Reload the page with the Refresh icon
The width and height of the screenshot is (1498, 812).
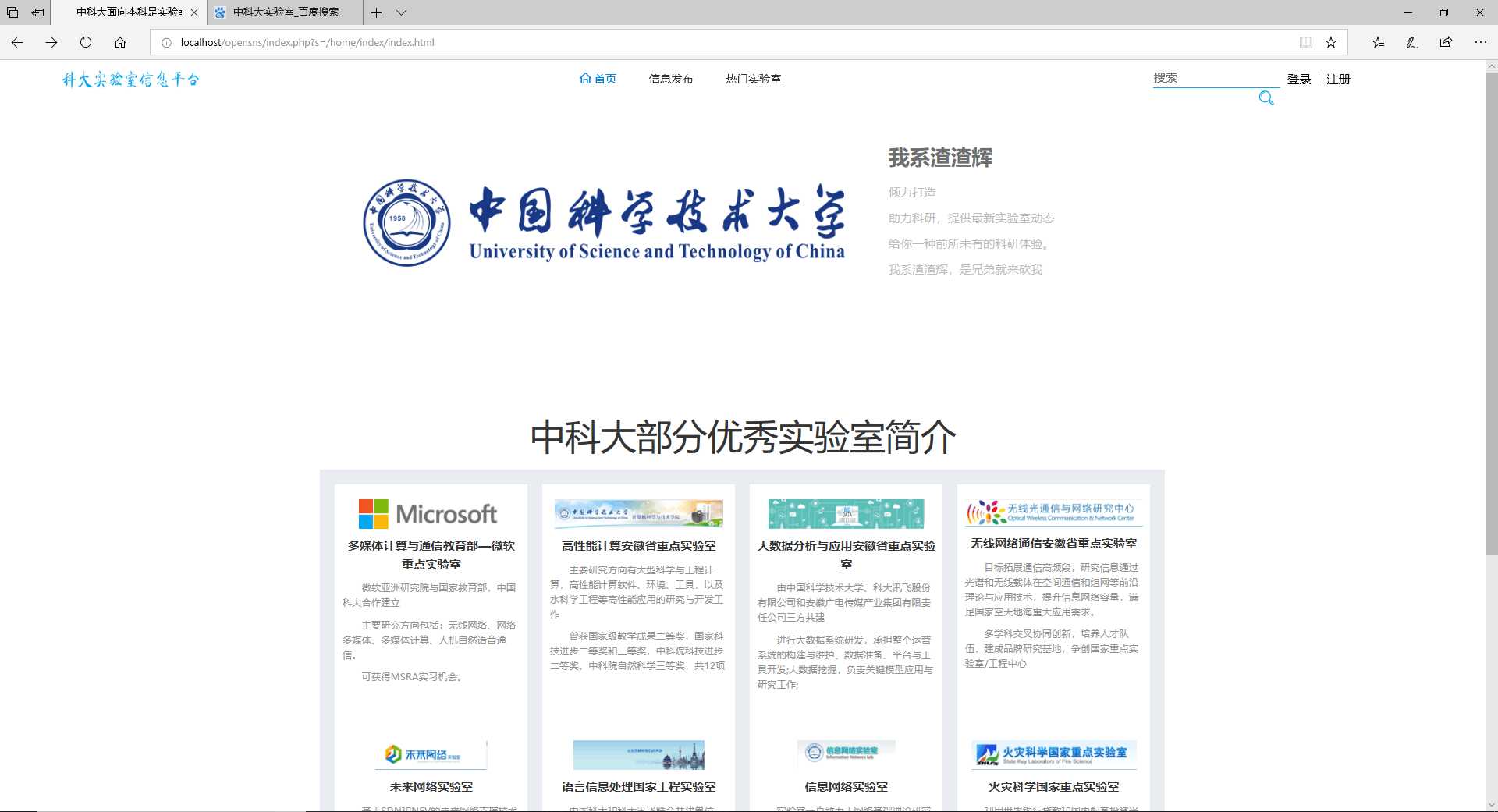coord(86,42)
